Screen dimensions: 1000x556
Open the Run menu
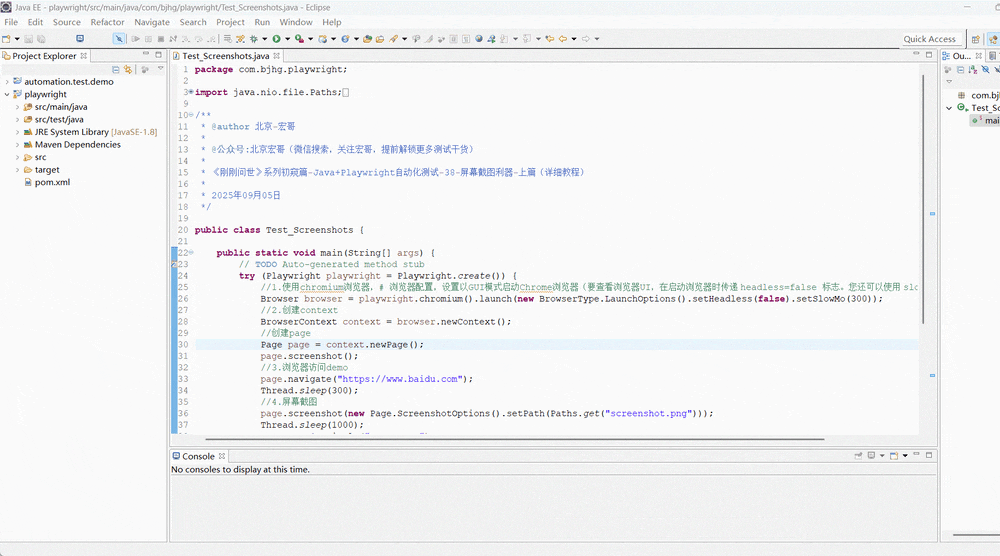pyautogui.click(x=262, y=22)
